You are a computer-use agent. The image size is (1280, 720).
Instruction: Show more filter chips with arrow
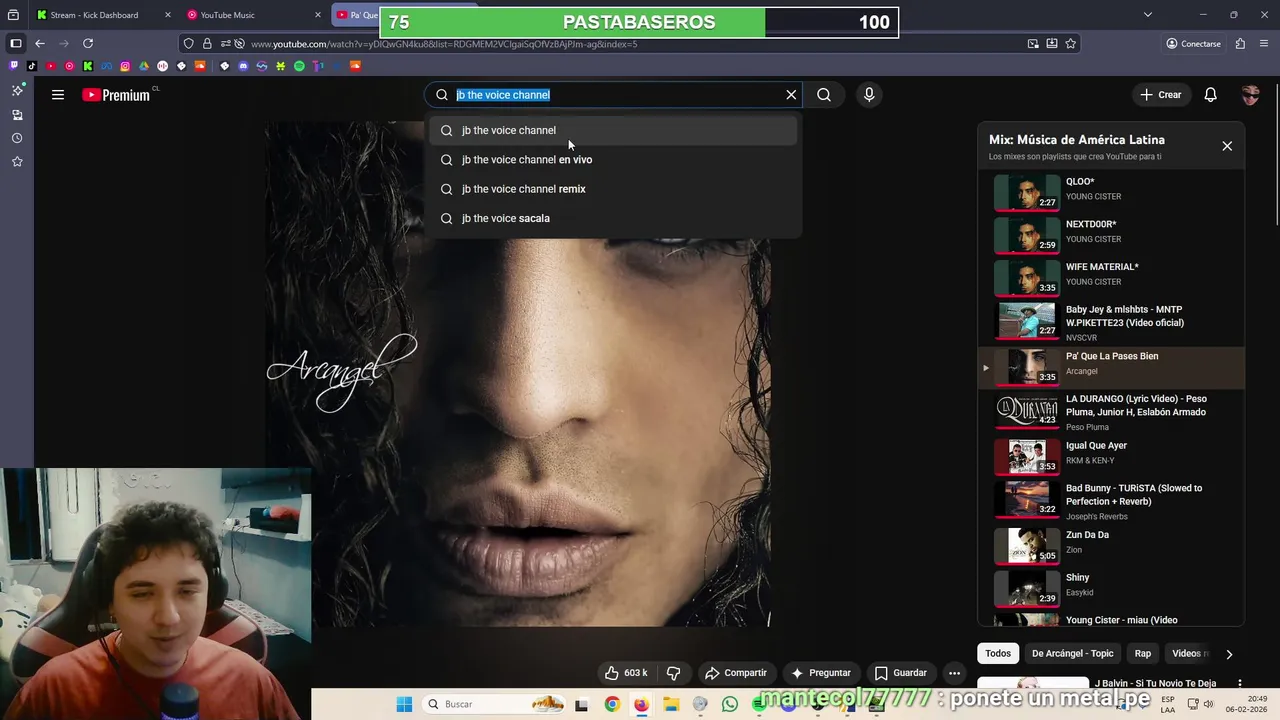pos(1229,654)
